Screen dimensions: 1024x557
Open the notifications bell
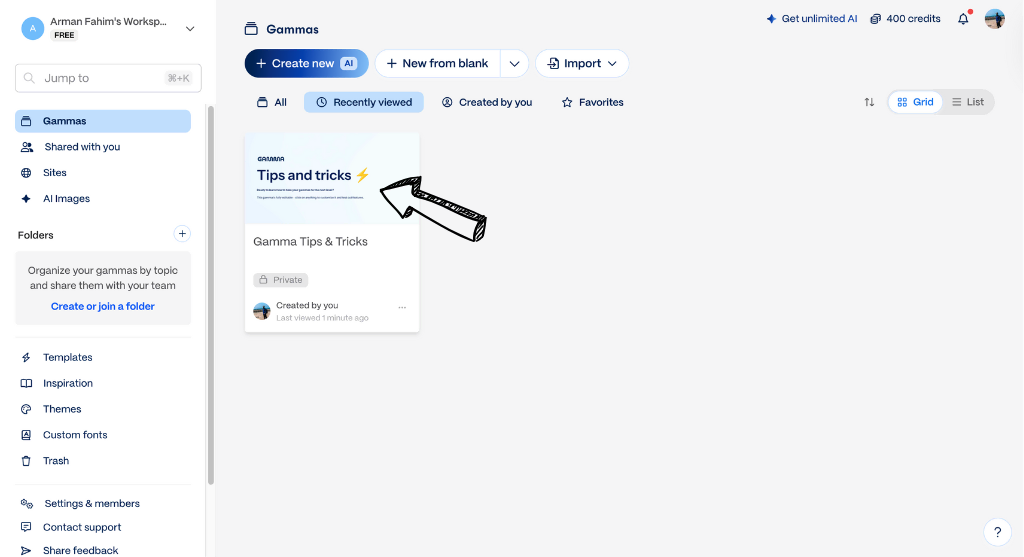click(963, 19)
